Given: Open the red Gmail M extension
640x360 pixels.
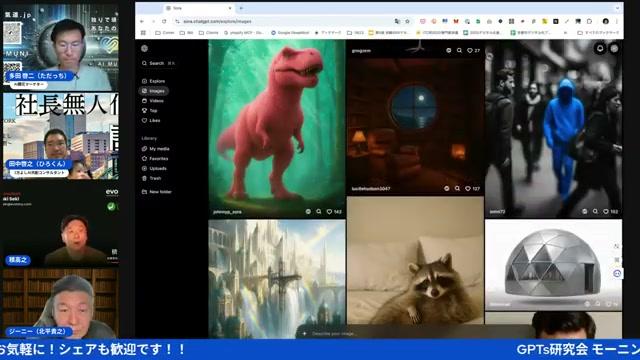Looking at the screenshot, I should coord(456,21).
